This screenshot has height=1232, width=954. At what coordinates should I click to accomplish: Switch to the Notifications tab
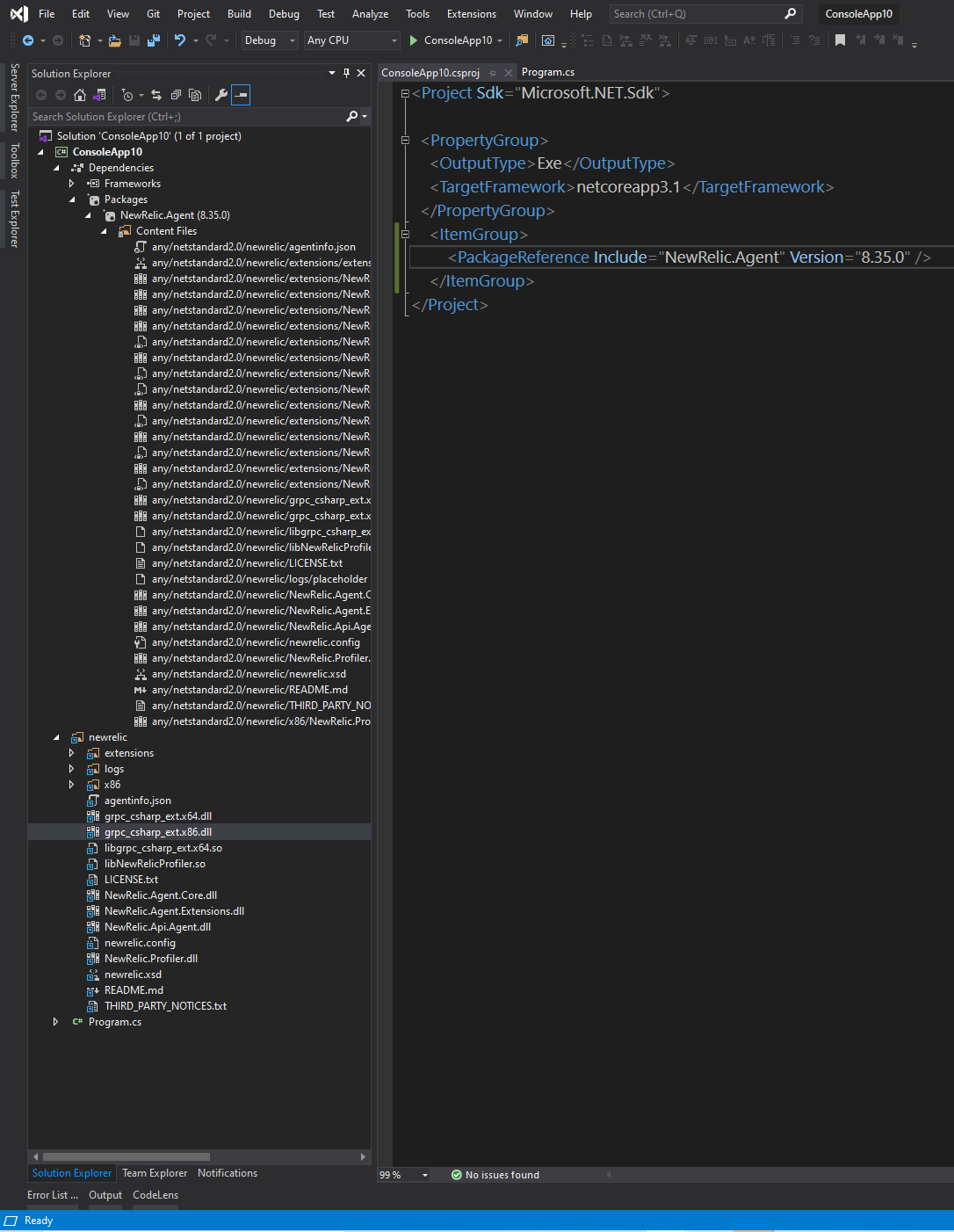click(x=228, y=1173)
